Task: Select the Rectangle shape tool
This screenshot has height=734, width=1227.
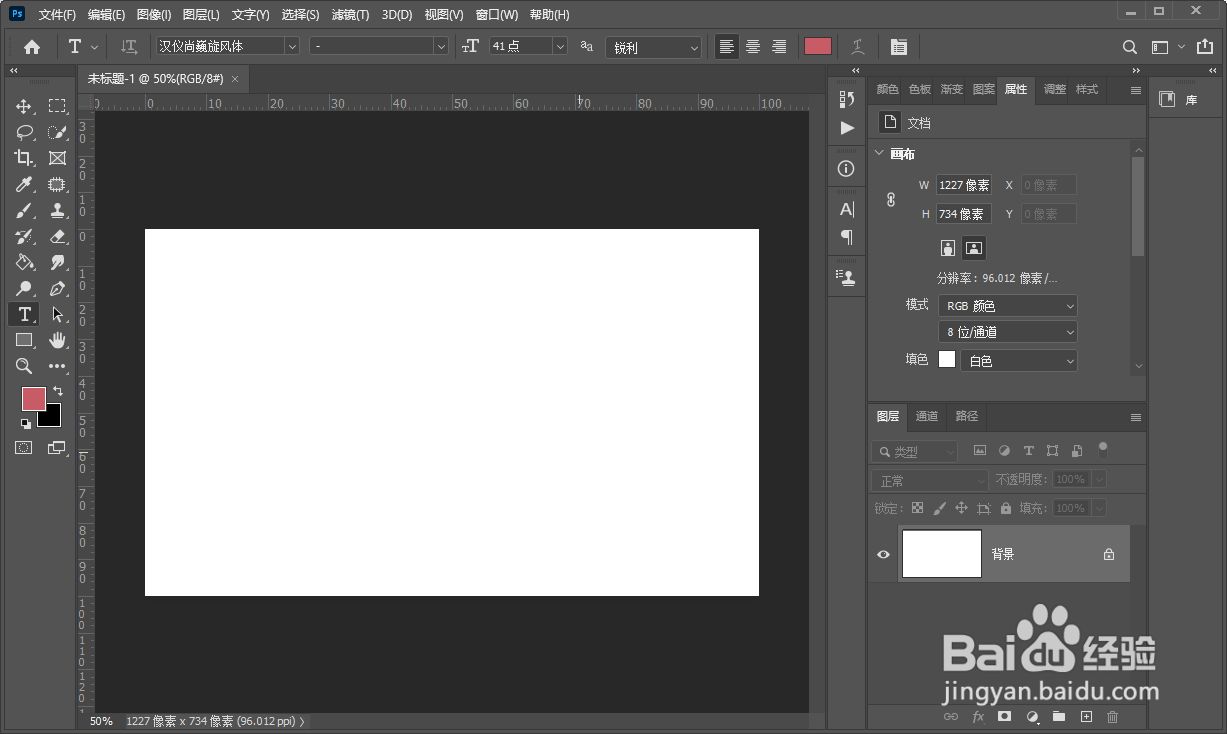Action: click(24, 340)
